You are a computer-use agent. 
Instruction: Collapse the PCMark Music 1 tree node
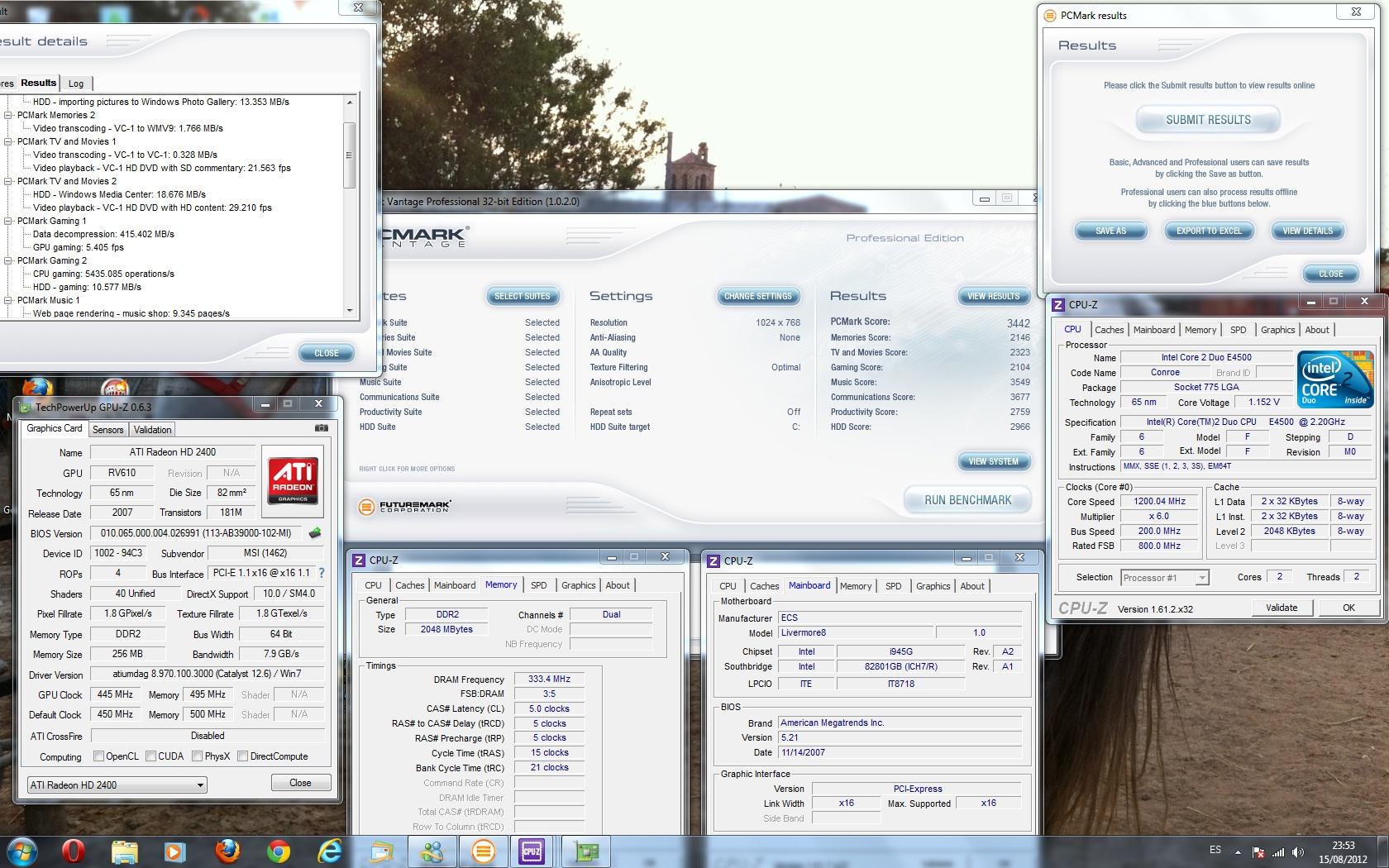[8, 300]
